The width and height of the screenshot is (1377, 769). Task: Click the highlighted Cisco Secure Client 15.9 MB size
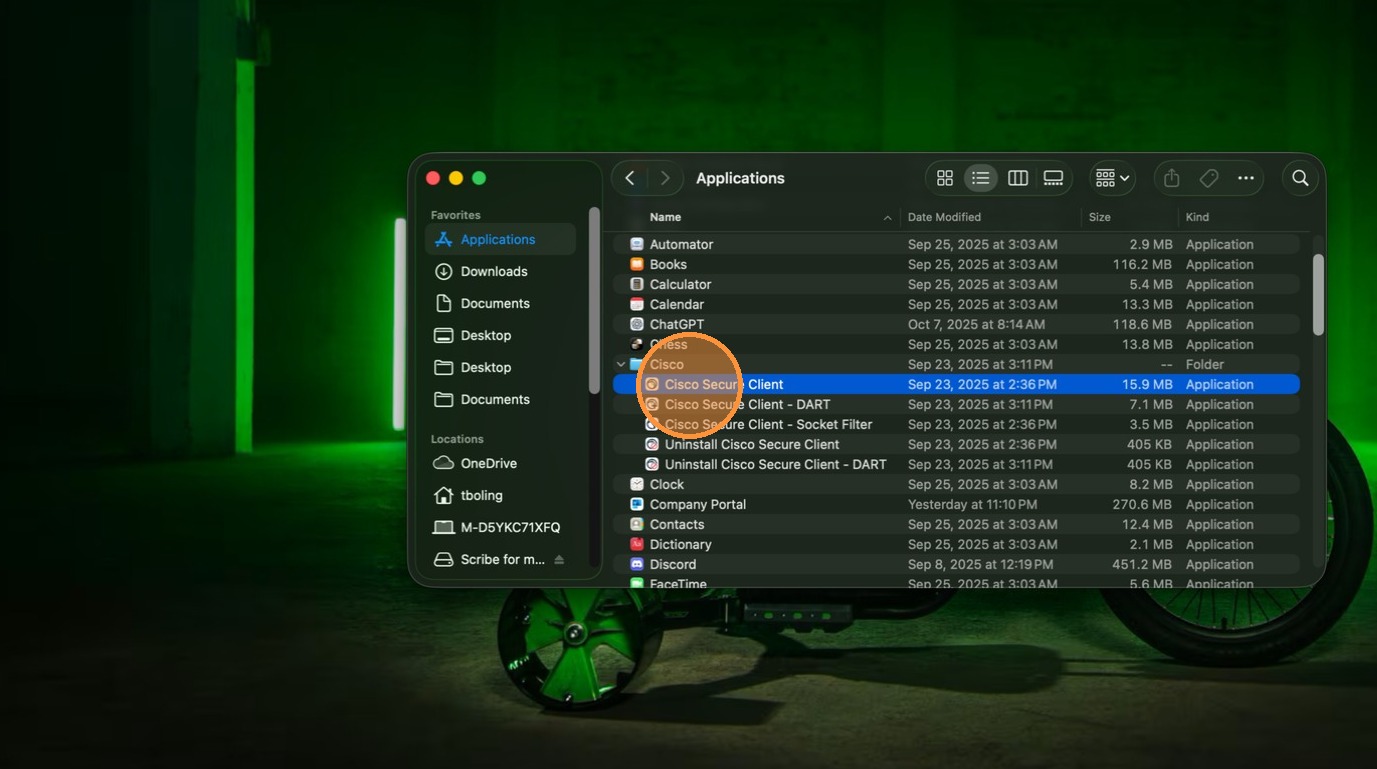[1146, 384]
